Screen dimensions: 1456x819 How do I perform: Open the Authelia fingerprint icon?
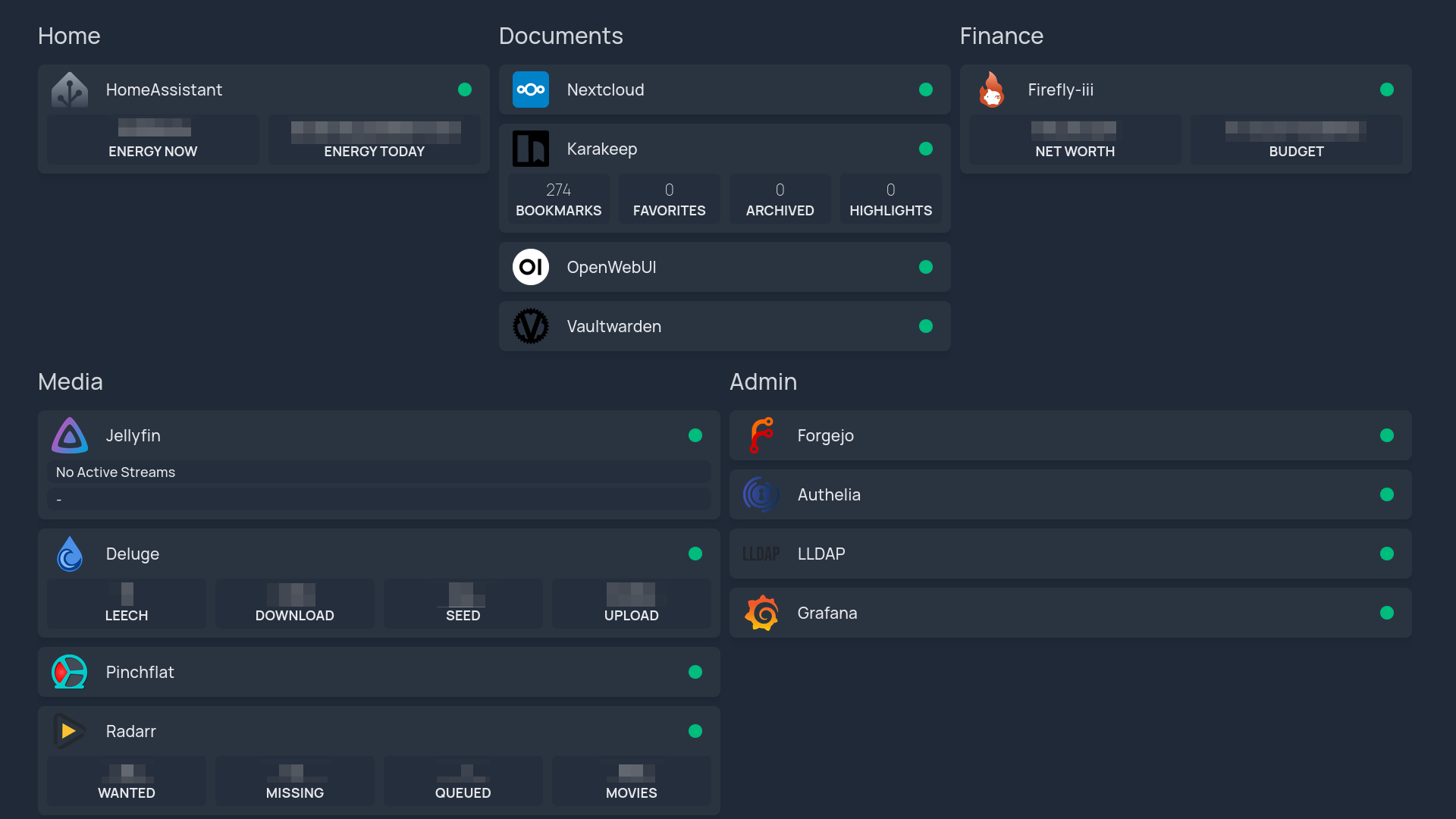click(761, 494)
